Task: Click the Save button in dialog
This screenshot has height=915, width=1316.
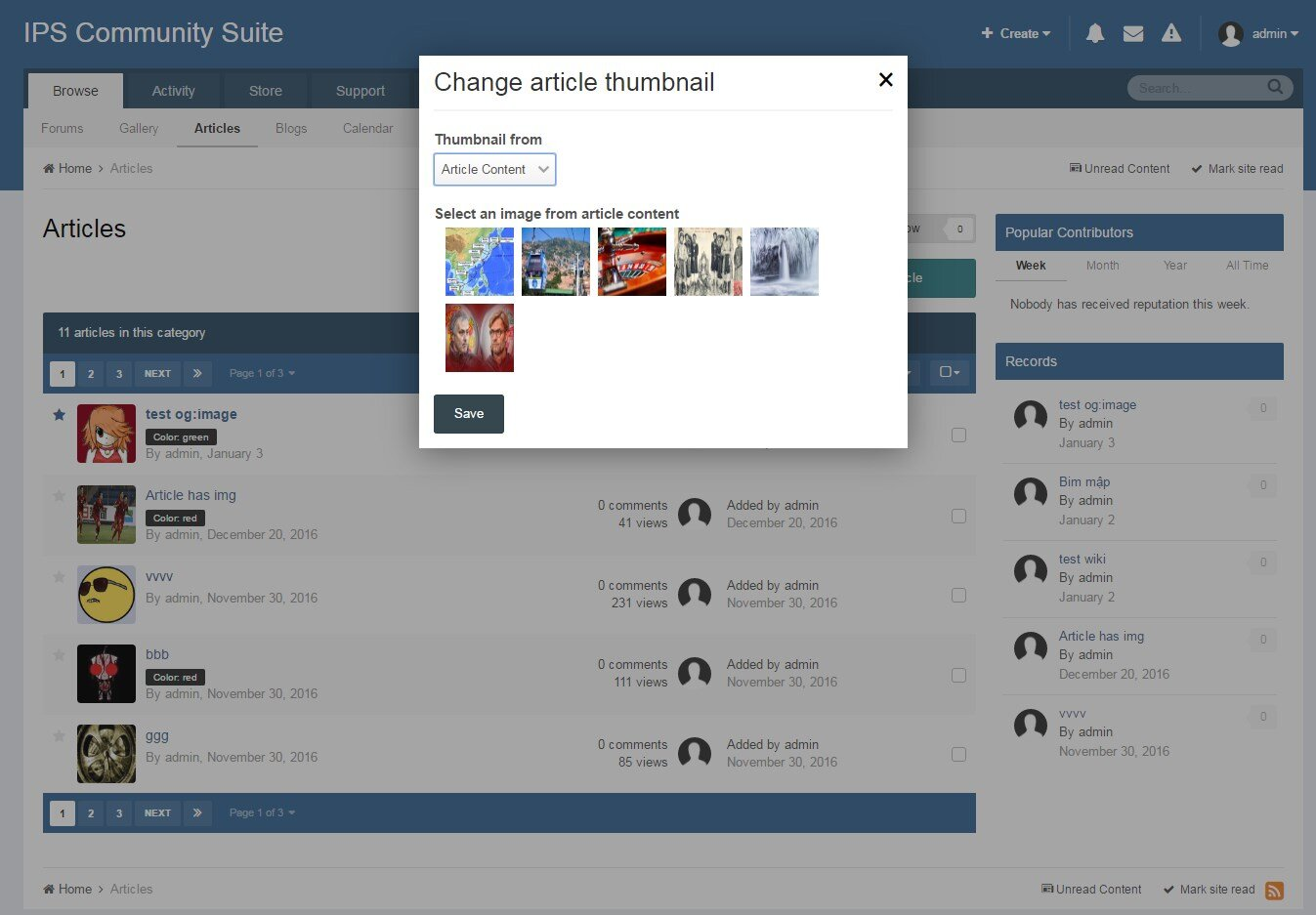Action: click(469, 414)
